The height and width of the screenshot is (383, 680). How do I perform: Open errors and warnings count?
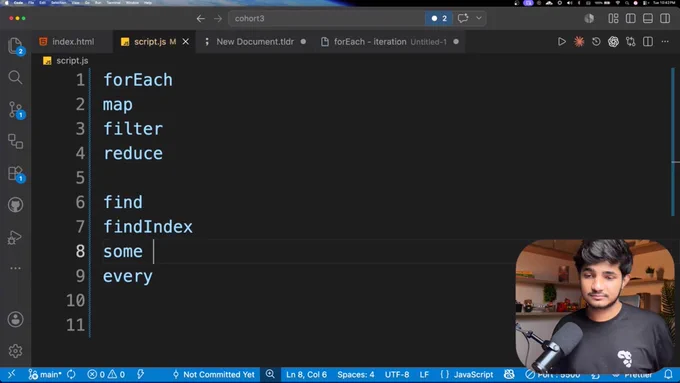[106, 374]
